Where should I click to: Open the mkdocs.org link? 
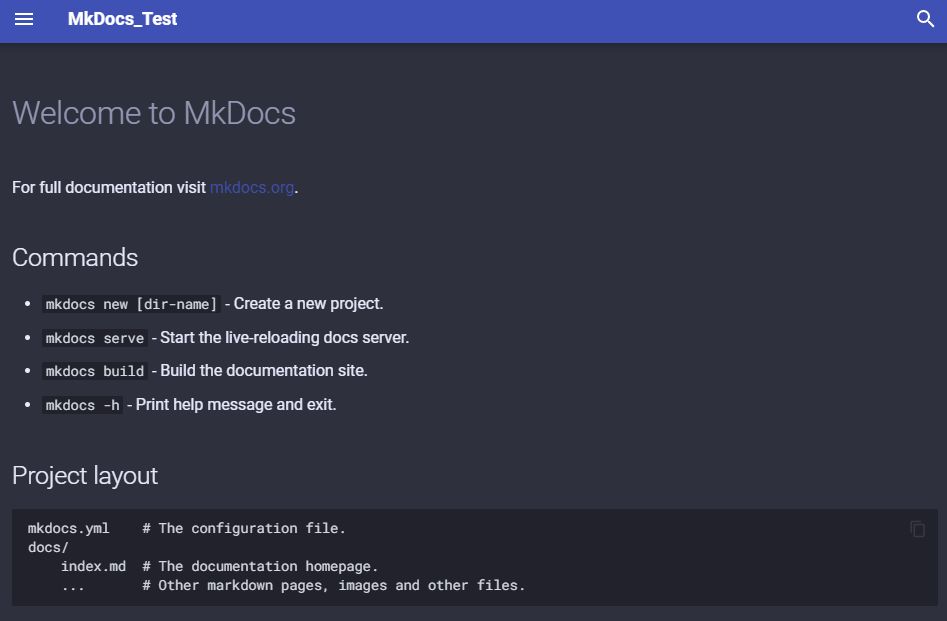[x=251, y=187]
